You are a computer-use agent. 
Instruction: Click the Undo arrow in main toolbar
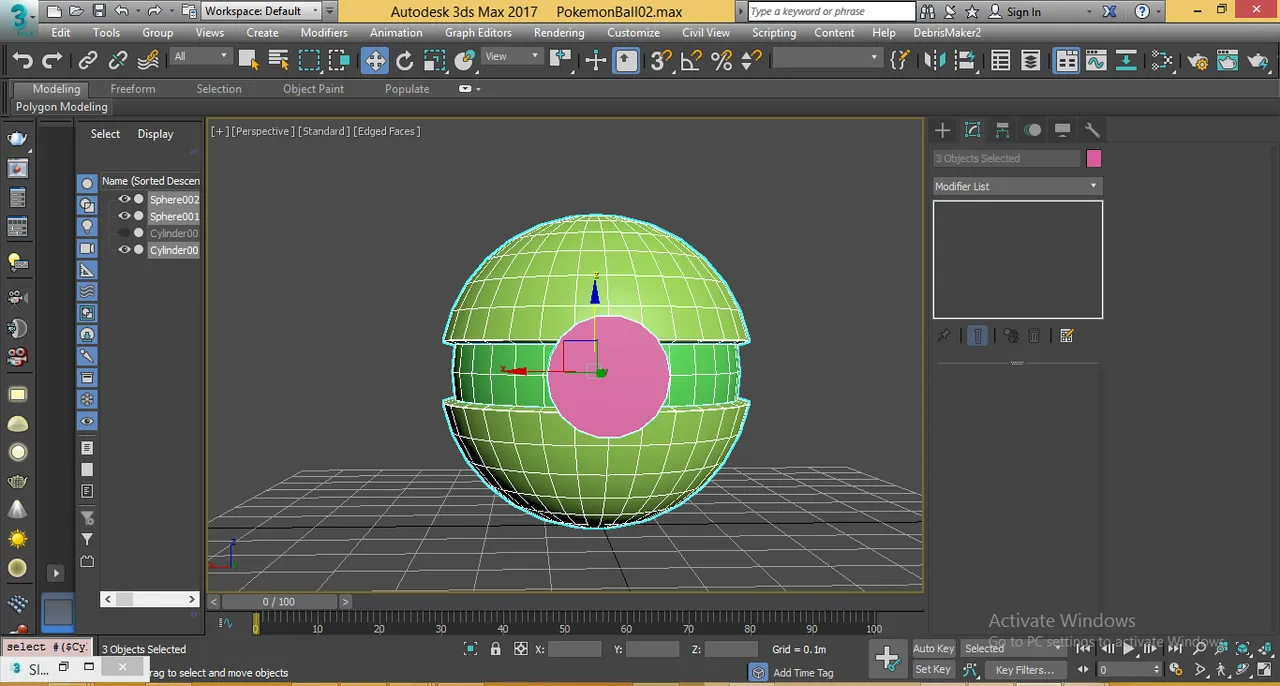[x=22, y=61]
